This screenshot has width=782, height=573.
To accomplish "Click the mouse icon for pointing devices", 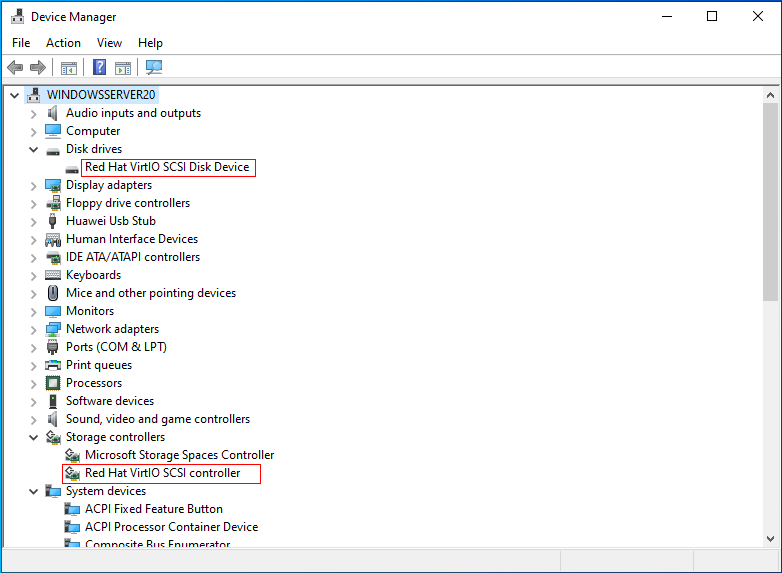I will click(53, 293).
